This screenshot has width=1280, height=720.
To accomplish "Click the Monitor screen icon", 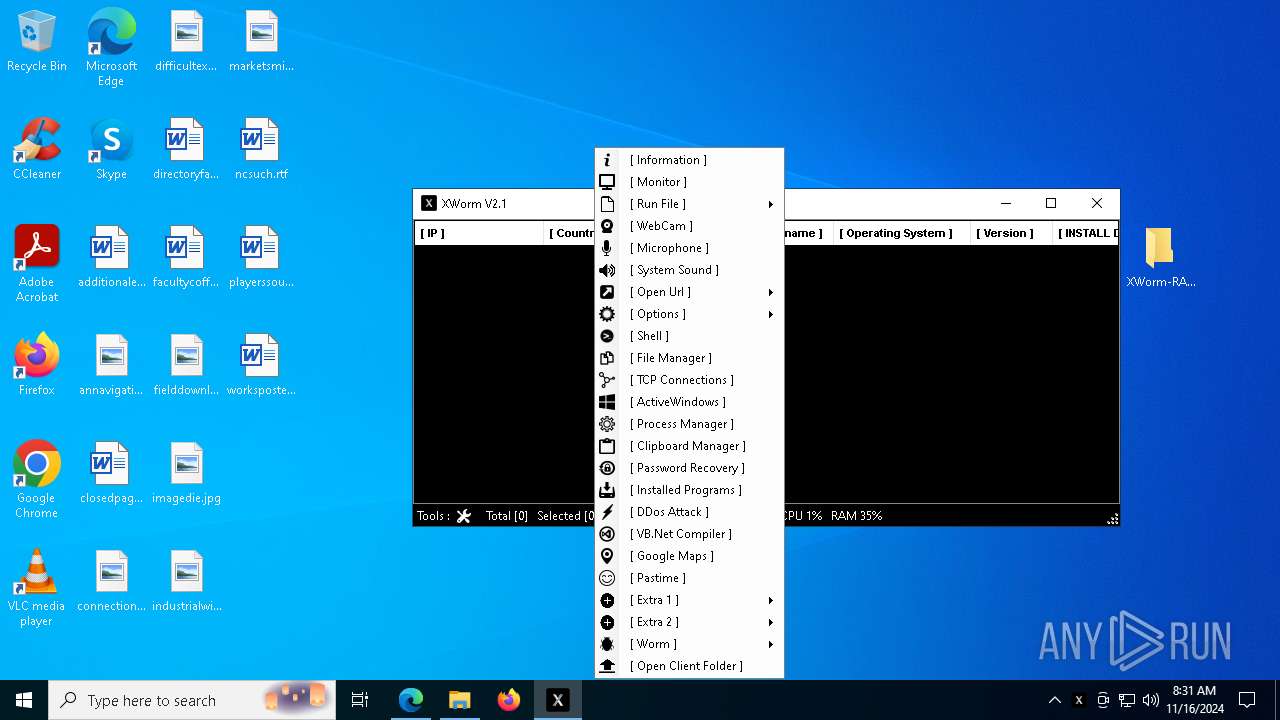I will (x=607, y=182).
